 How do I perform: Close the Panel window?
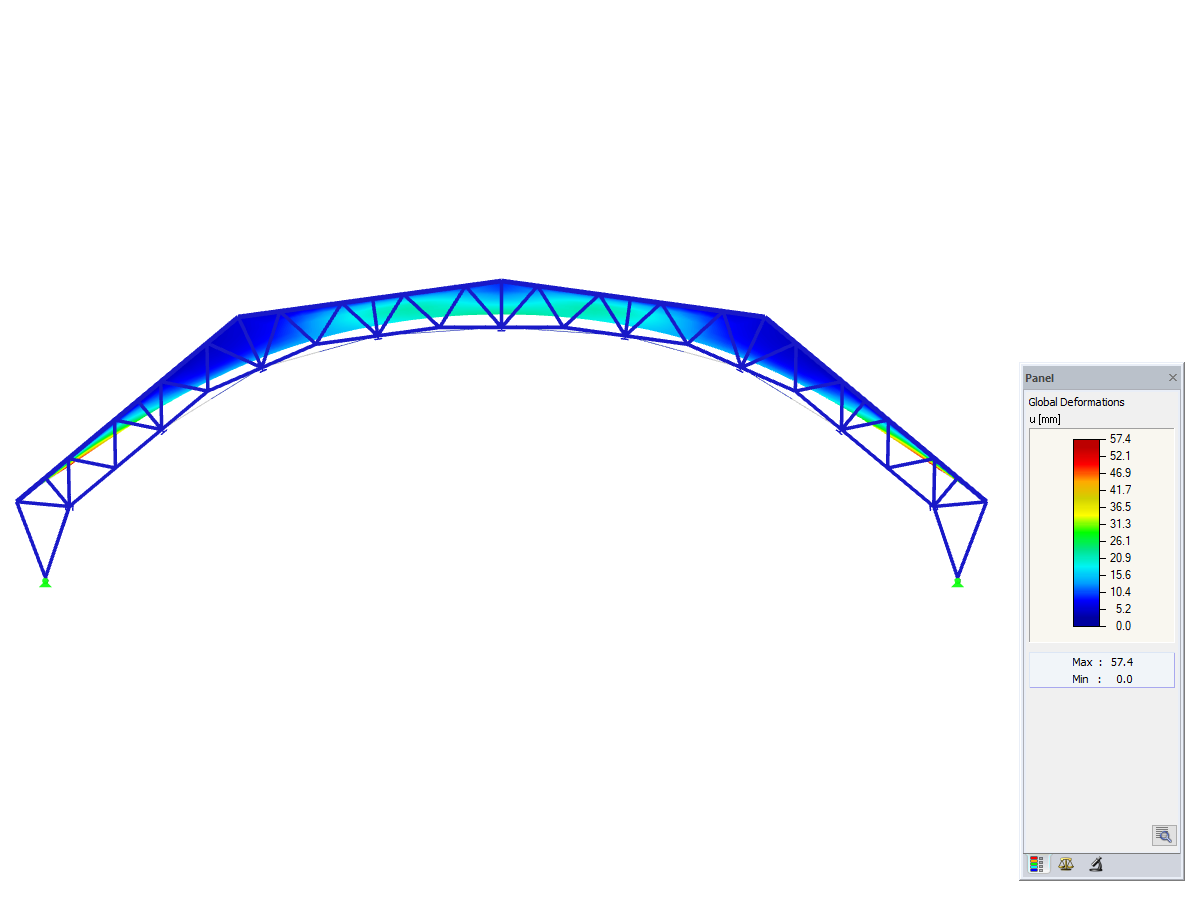1173,377
